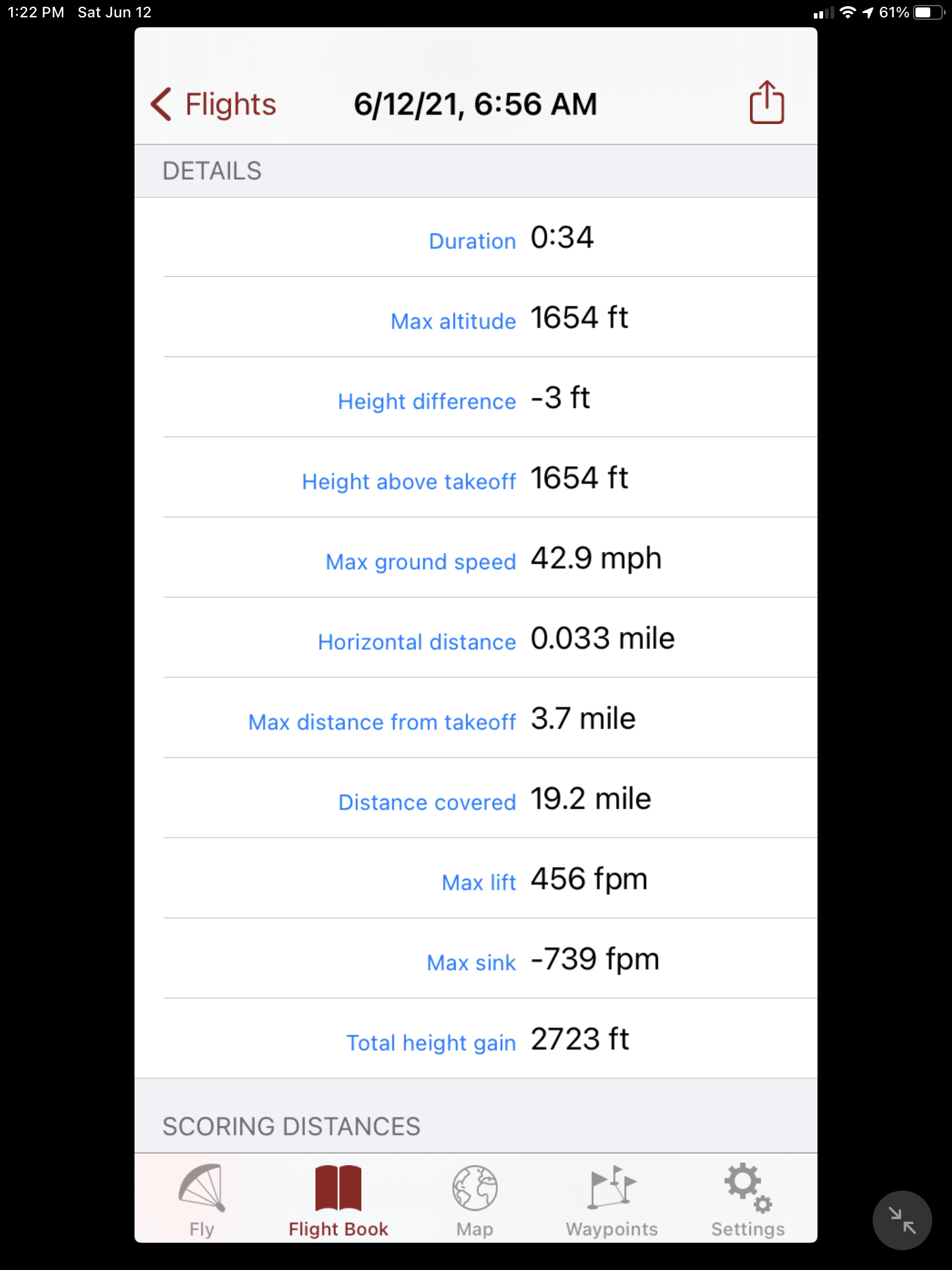Tap the collapse arrows floating button
The height and width of the screenshot is (1270, 952).
point(902,1220)
